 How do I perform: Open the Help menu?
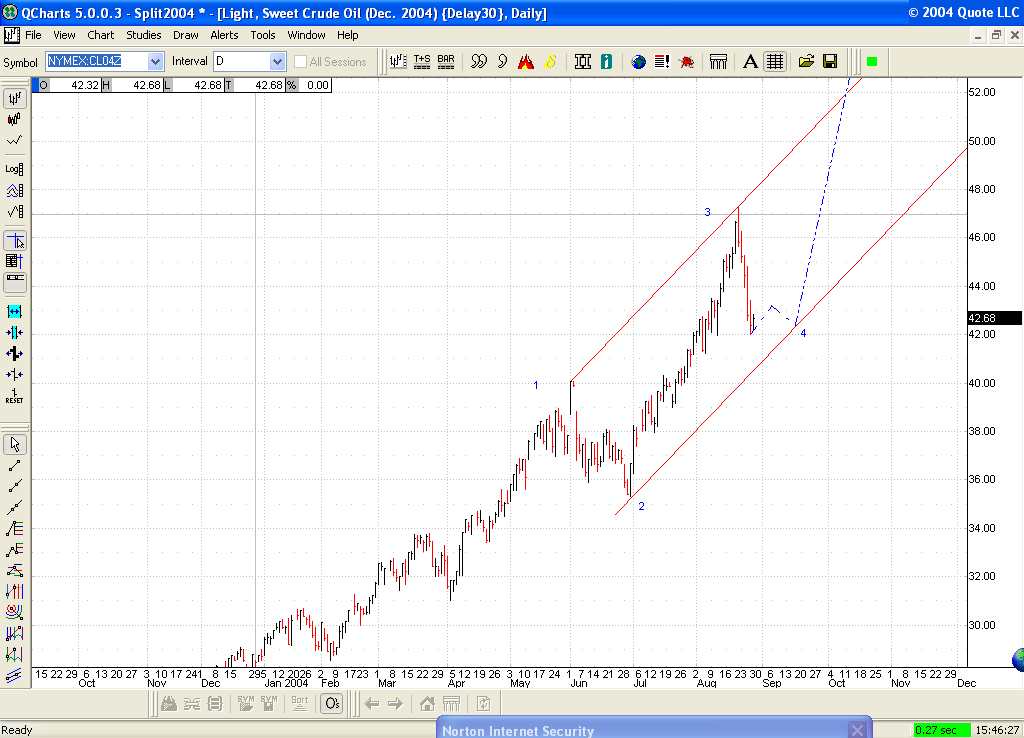(347, 35)
